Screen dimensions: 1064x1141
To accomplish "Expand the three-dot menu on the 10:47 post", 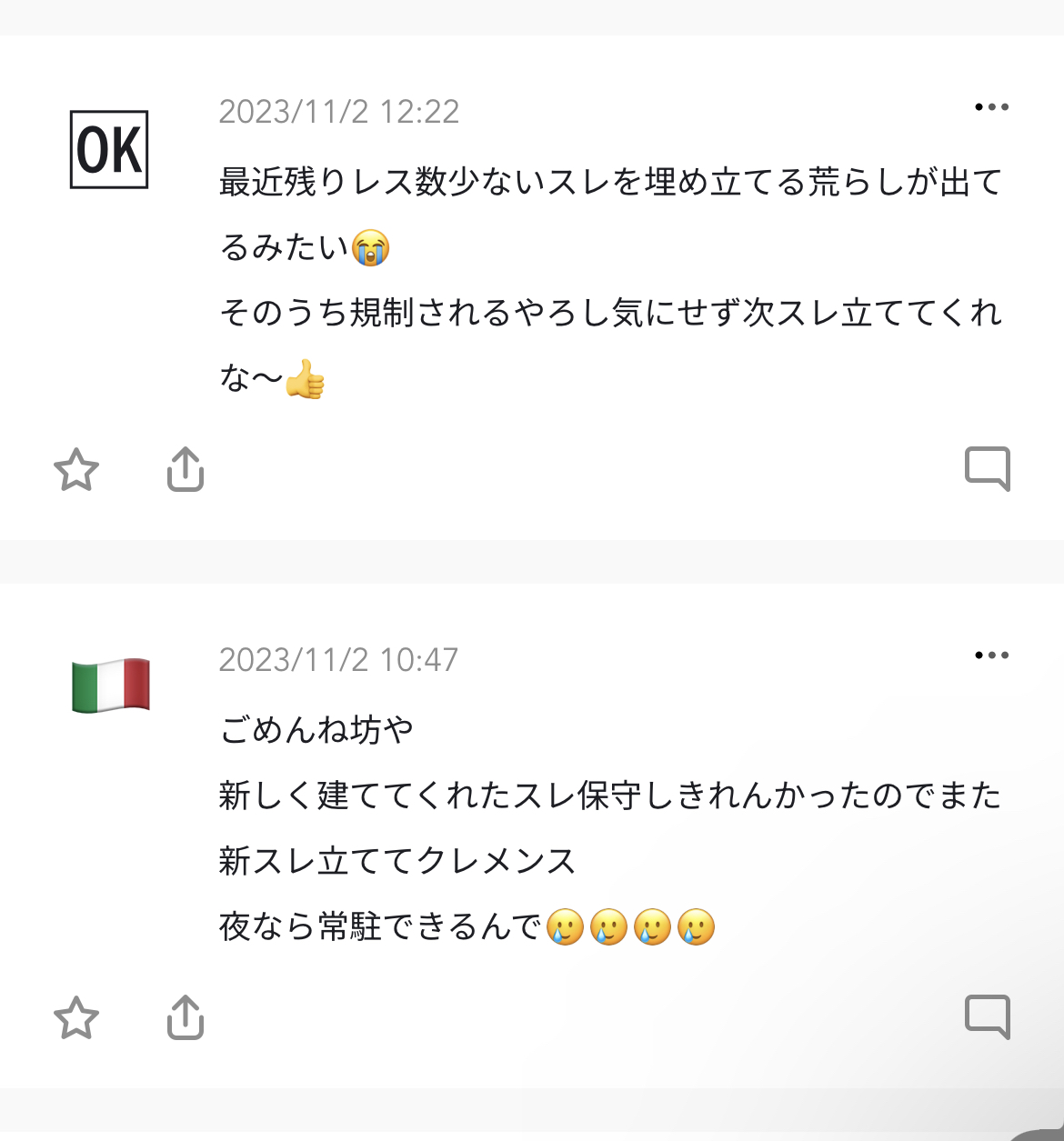I will 991,656.
